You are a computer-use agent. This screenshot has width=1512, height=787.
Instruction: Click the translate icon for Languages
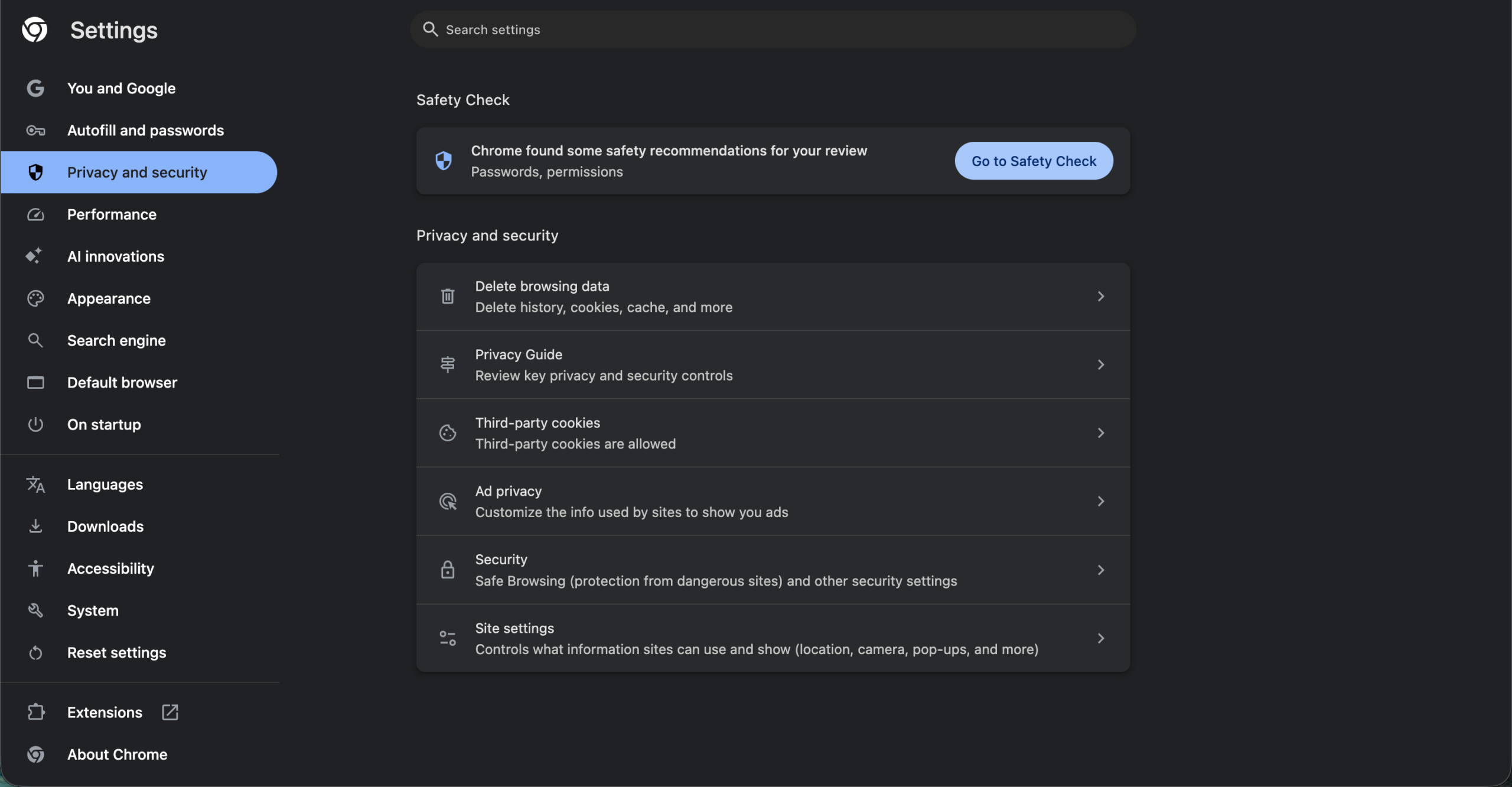[x=35, y=484]
